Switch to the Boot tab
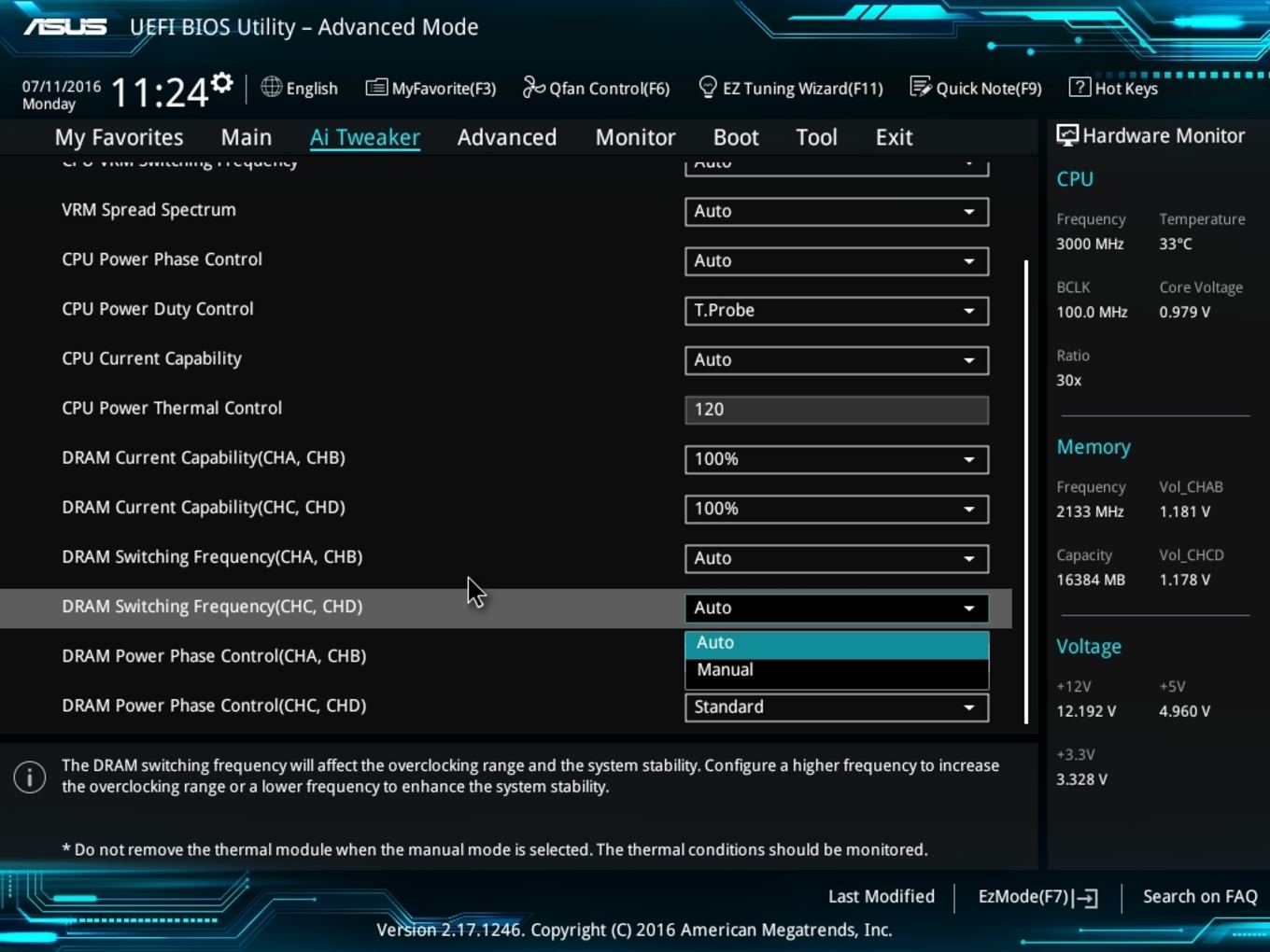The width and height of the screenshot is (1270, 952). pyautogui.click(x=736, y=137)
